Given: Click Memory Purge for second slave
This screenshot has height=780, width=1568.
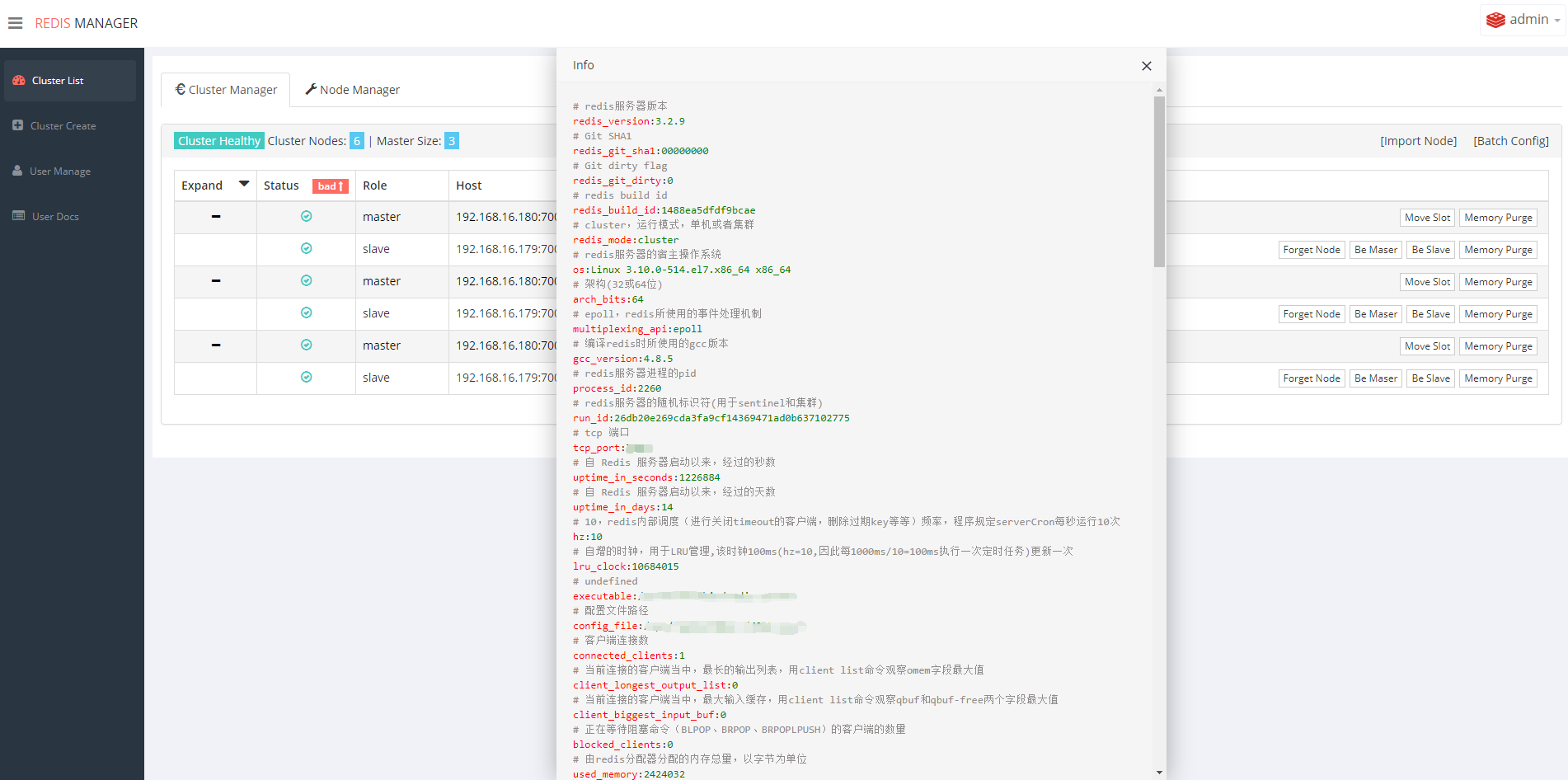Looking at the screenshot, I should (1498, 314).
